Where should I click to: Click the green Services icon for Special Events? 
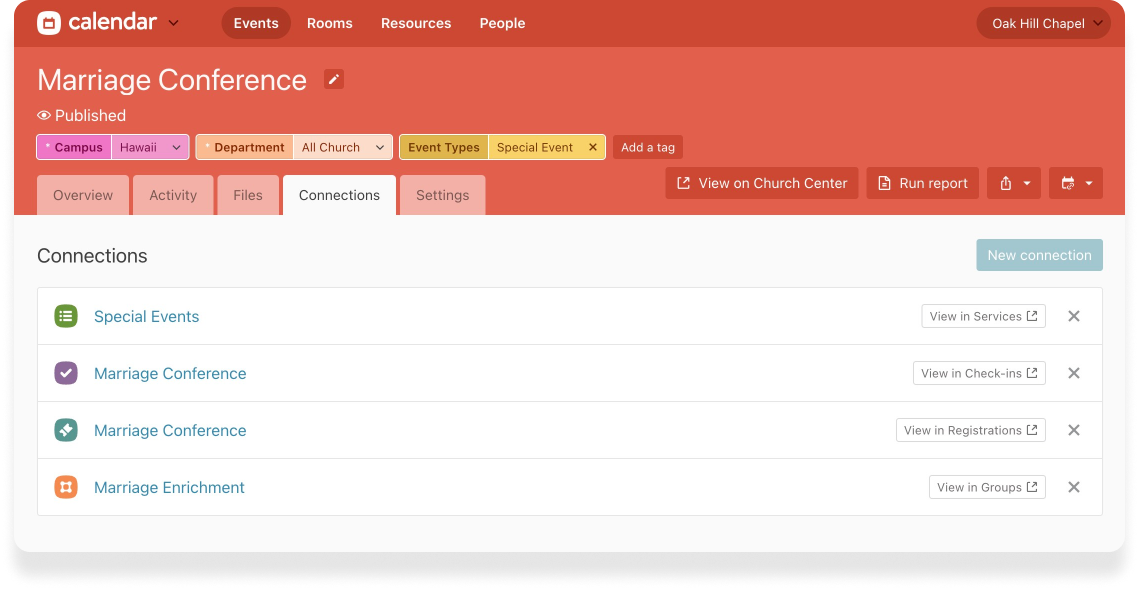[x=66, y=316]
